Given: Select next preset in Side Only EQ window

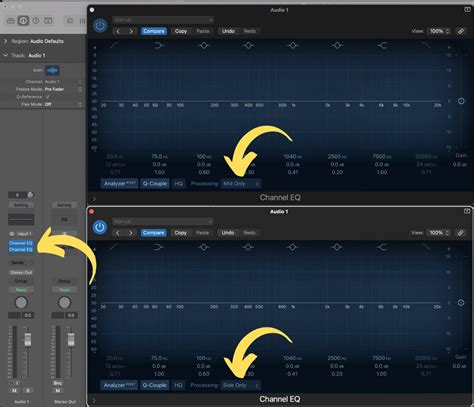Looking at the screenshot, I should pyautogui.click(x=131, y=233).
